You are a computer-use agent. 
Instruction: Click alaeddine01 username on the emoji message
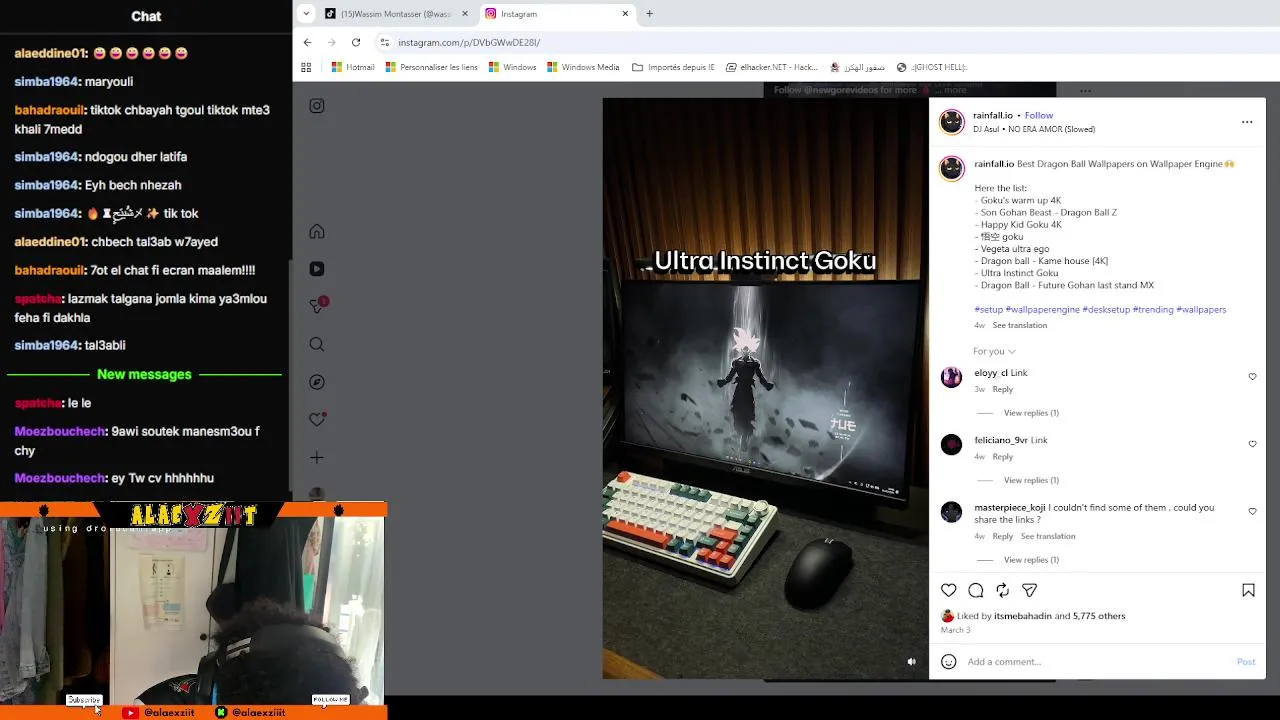pyautogui.click(x=51, y=53)
